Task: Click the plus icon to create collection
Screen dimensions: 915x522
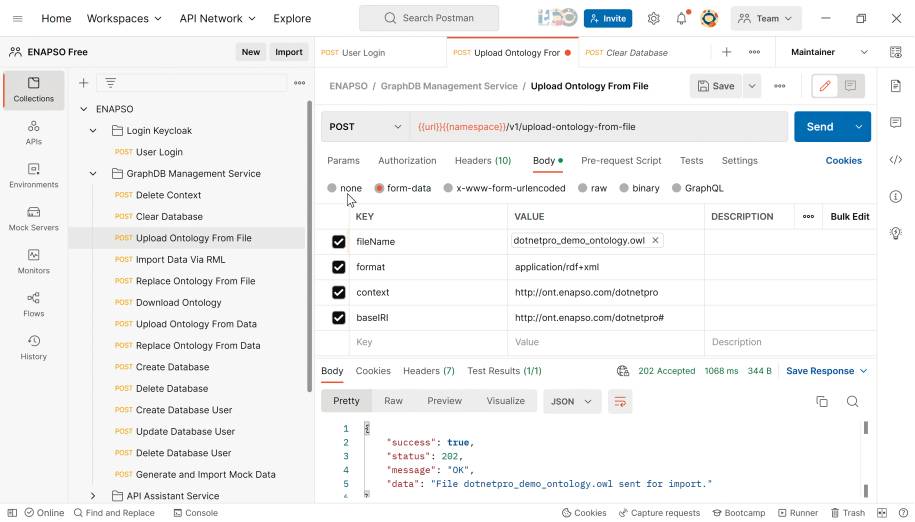Action: point(83,83)
